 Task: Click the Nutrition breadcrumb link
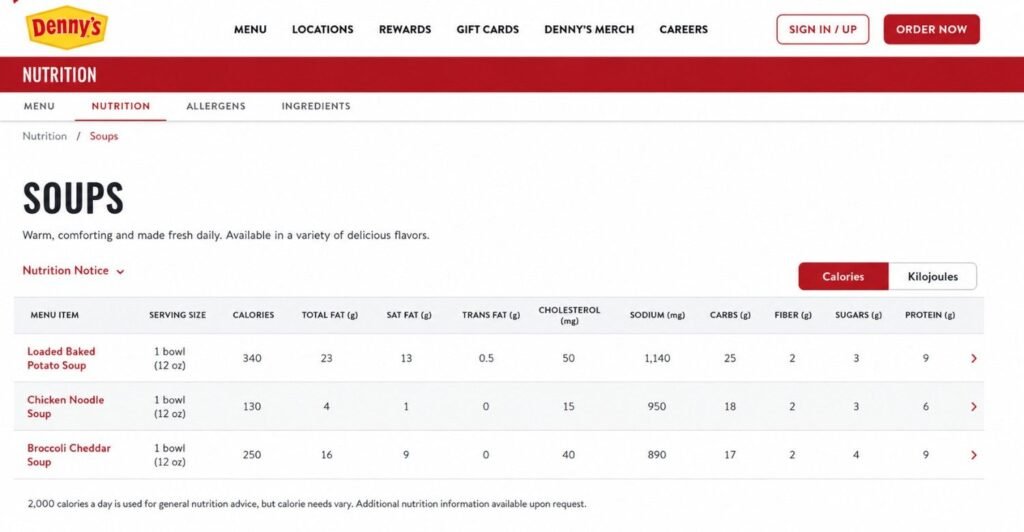(x=44, y=136)
